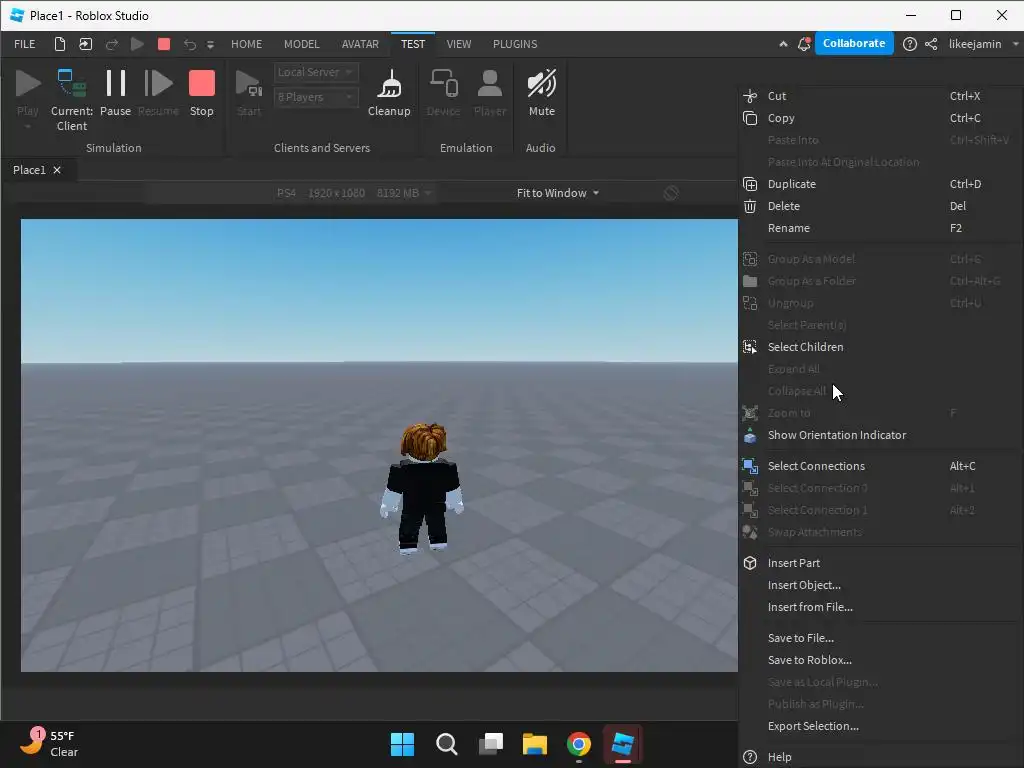Click Show Orientation Indicator menu entry

point(881,435)
